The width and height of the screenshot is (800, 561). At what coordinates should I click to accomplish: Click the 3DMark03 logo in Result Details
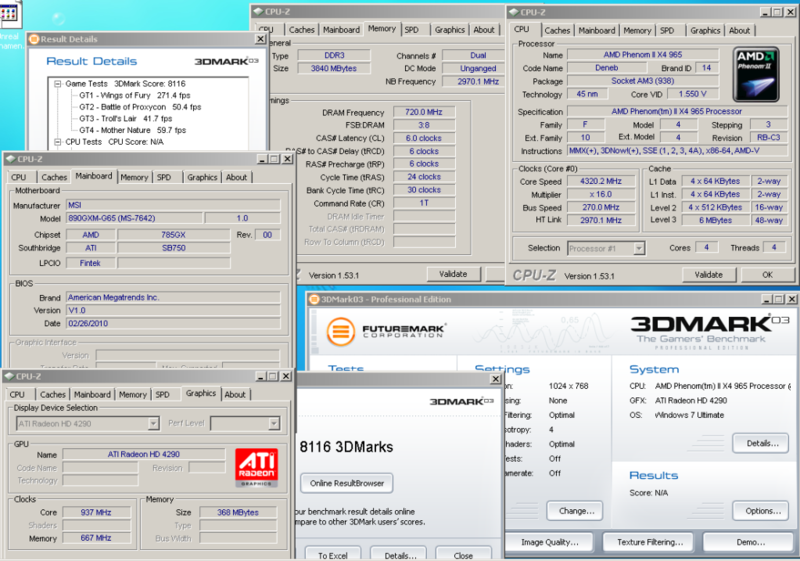229,61
